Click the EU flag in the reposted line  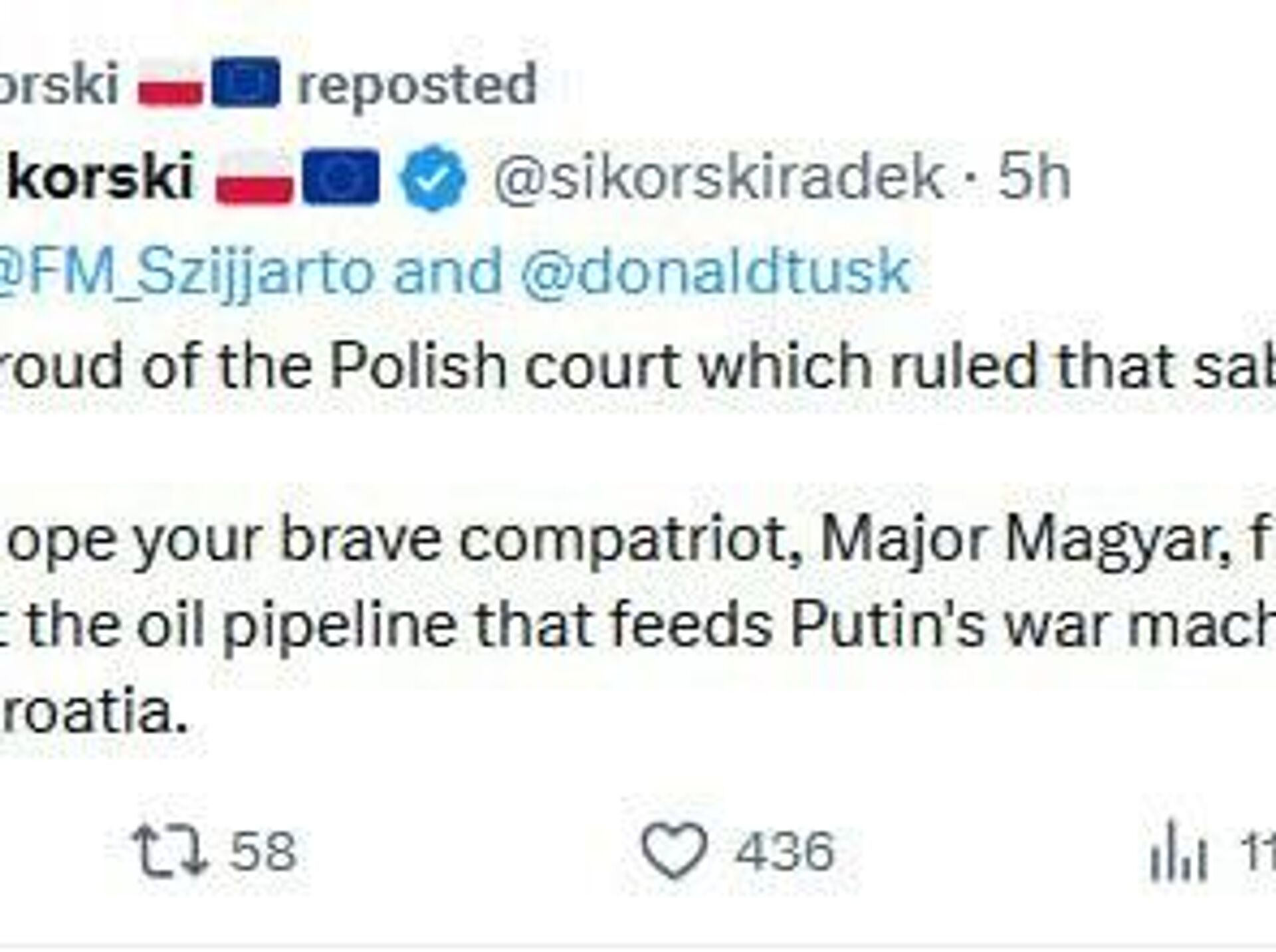coord(245,84)
